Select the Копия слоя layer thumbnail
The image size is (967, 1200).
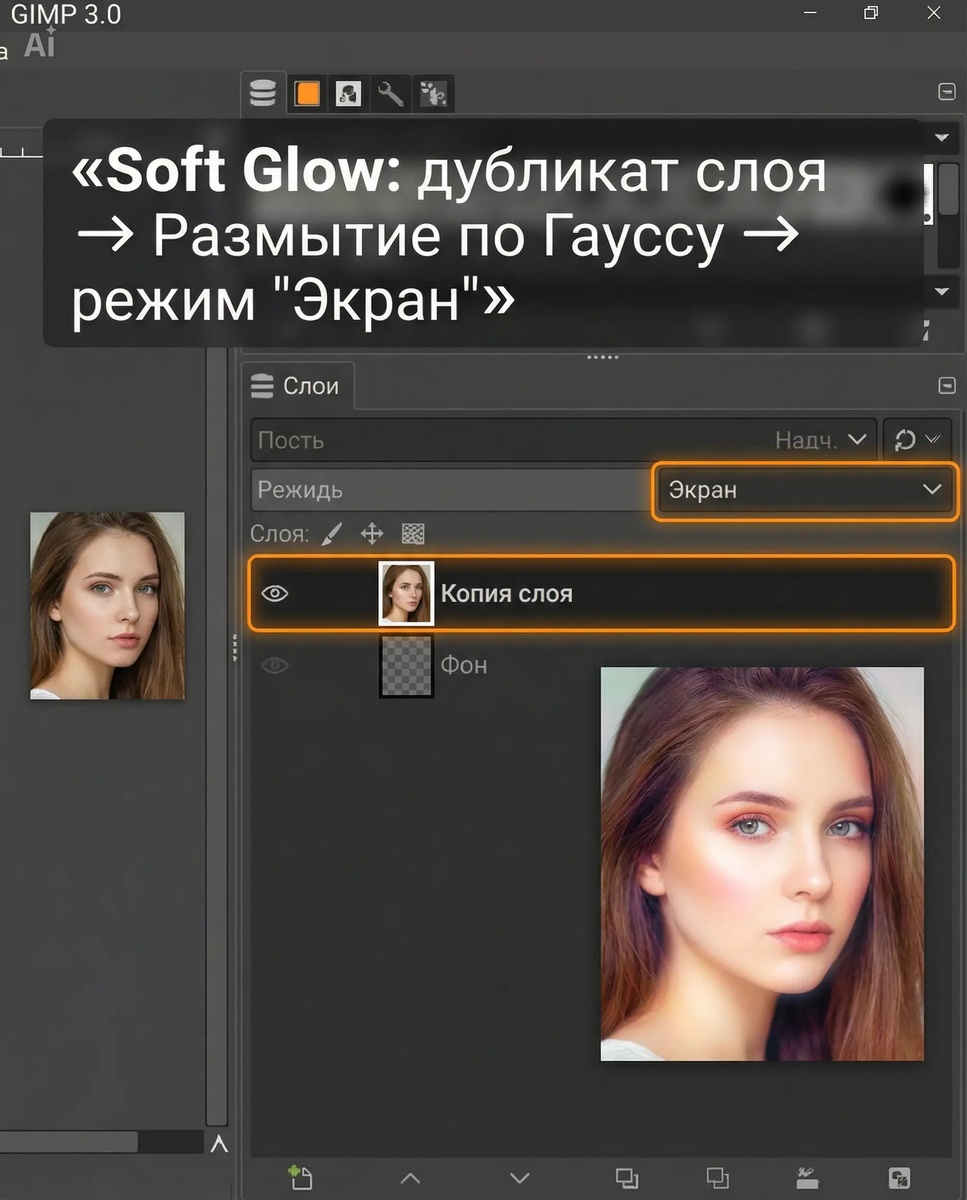(x=406, y=593)
